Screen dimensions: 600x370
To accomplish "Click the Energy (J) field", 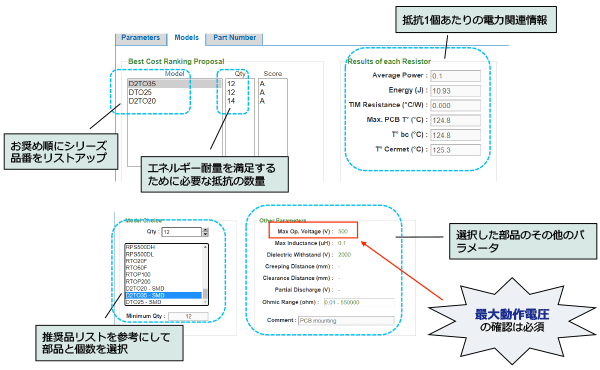I will tap(455, 91).
